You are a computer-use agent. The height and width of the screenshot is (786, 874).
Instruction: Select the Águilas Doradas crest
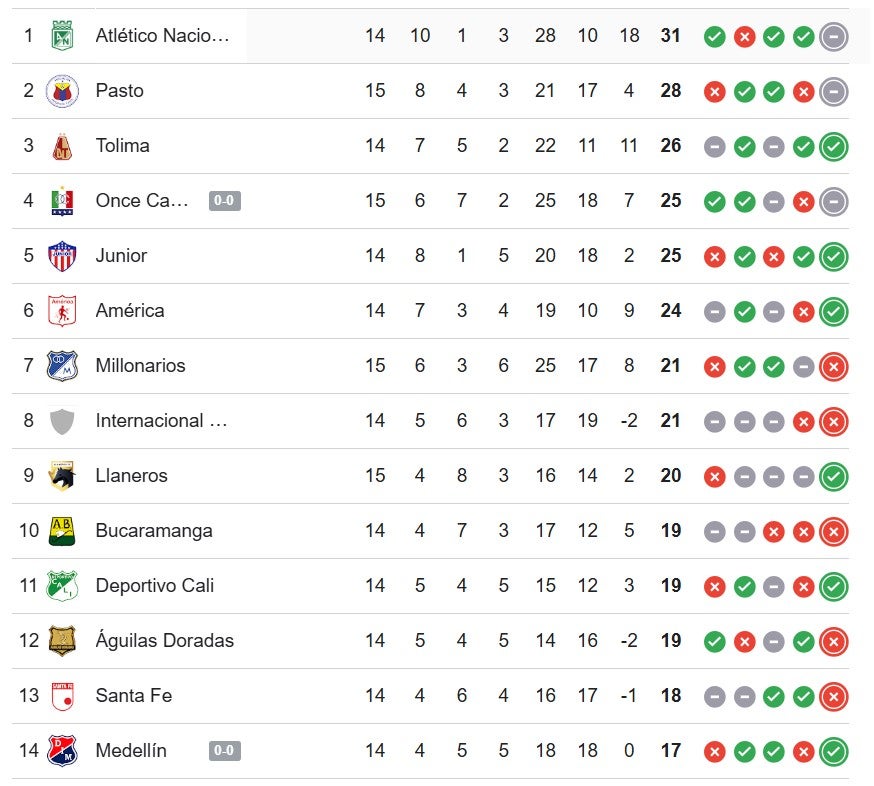[x=62, y=641]
